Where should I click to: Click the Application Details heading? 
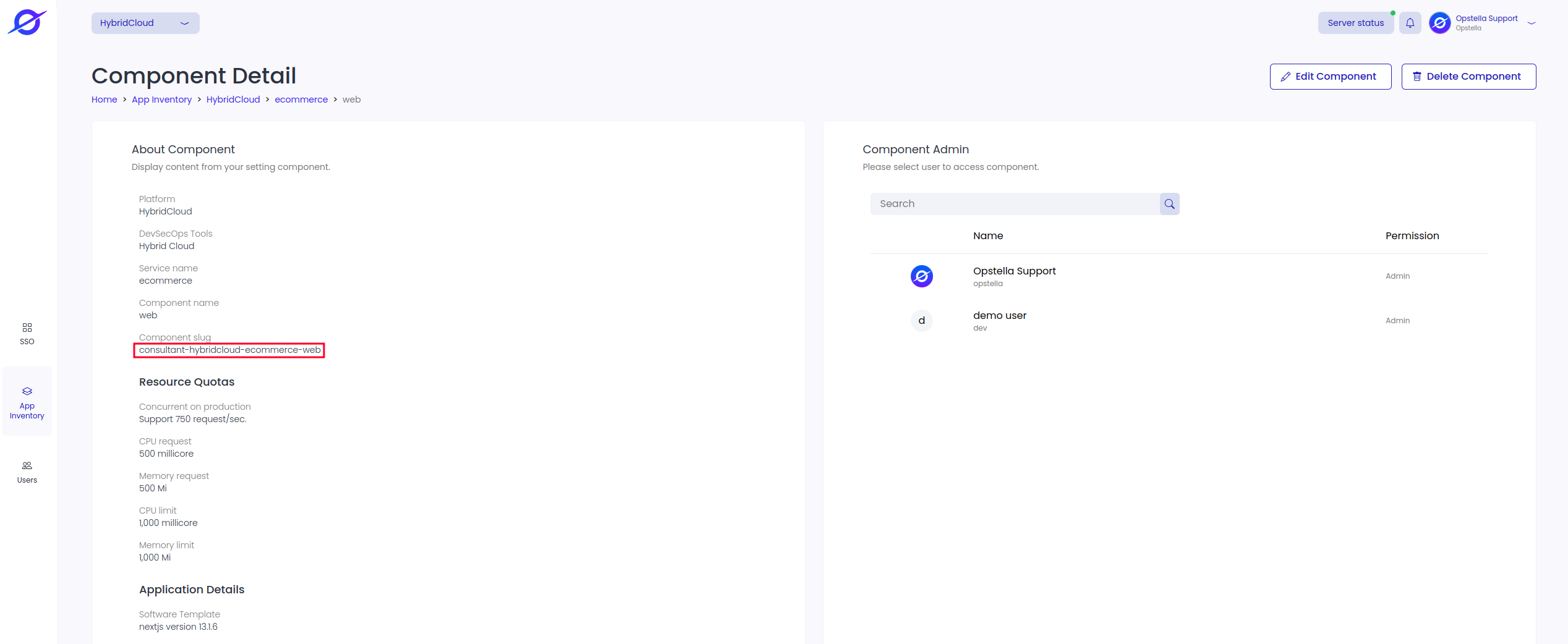coord(192,590)
